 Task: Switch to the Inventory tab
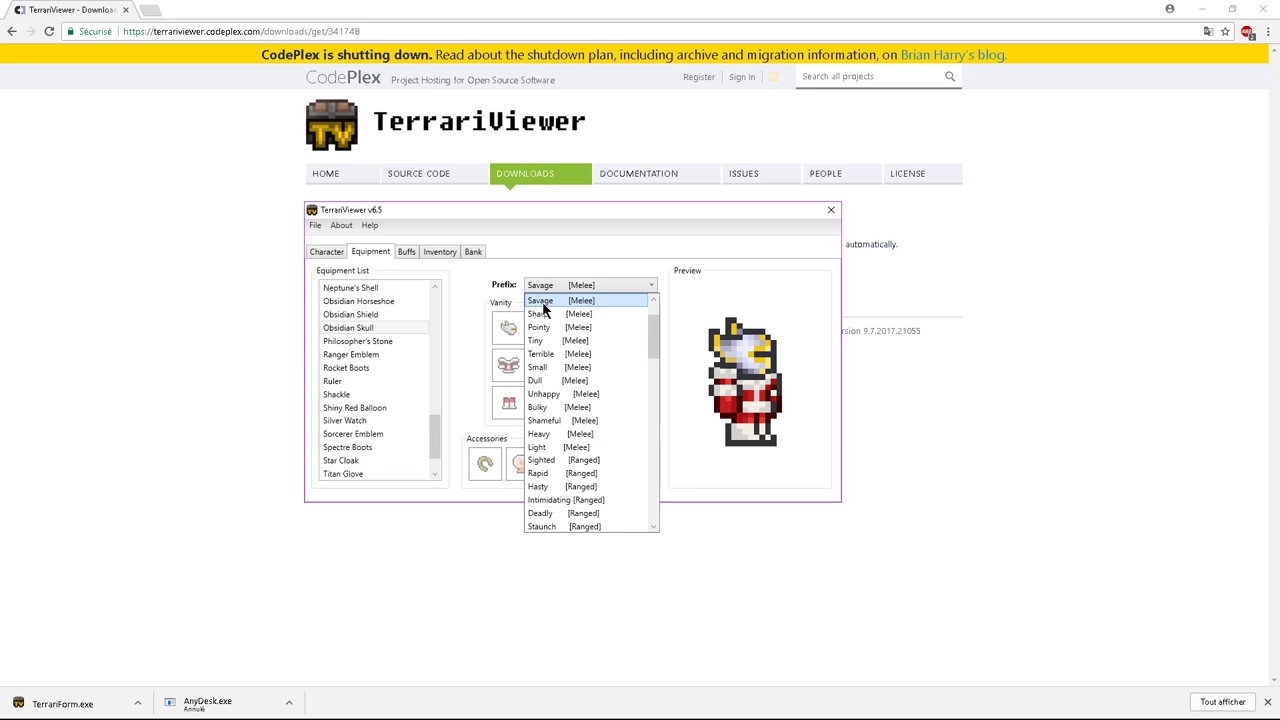440,252
